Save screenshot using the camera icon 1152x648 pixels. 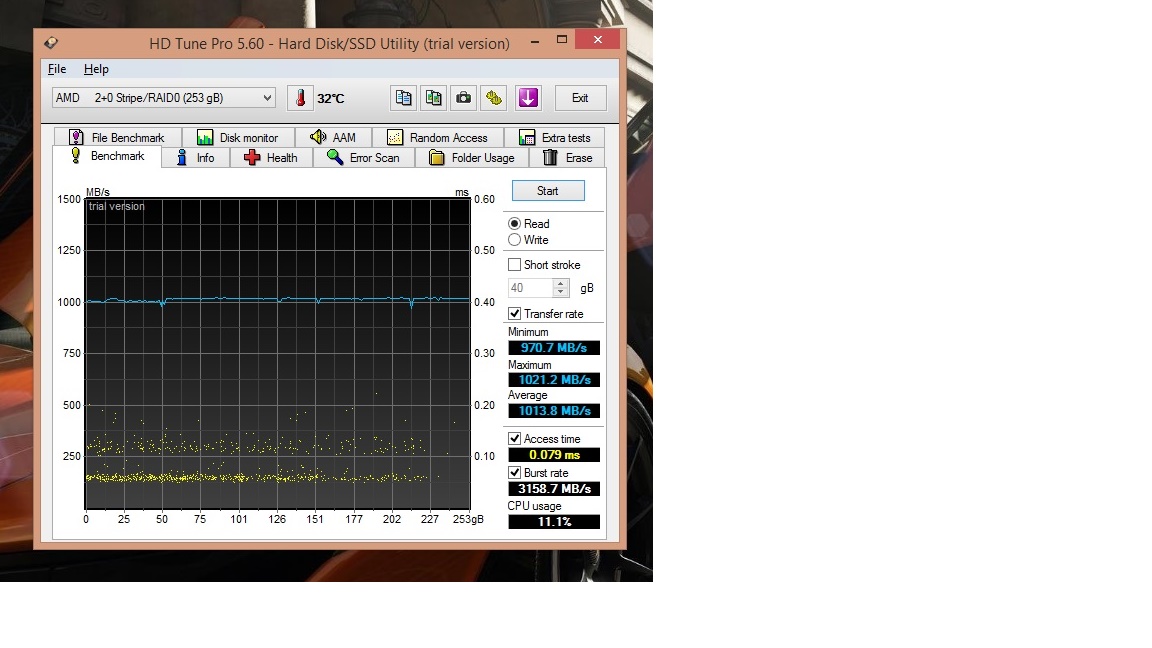(x=464, y=98)
